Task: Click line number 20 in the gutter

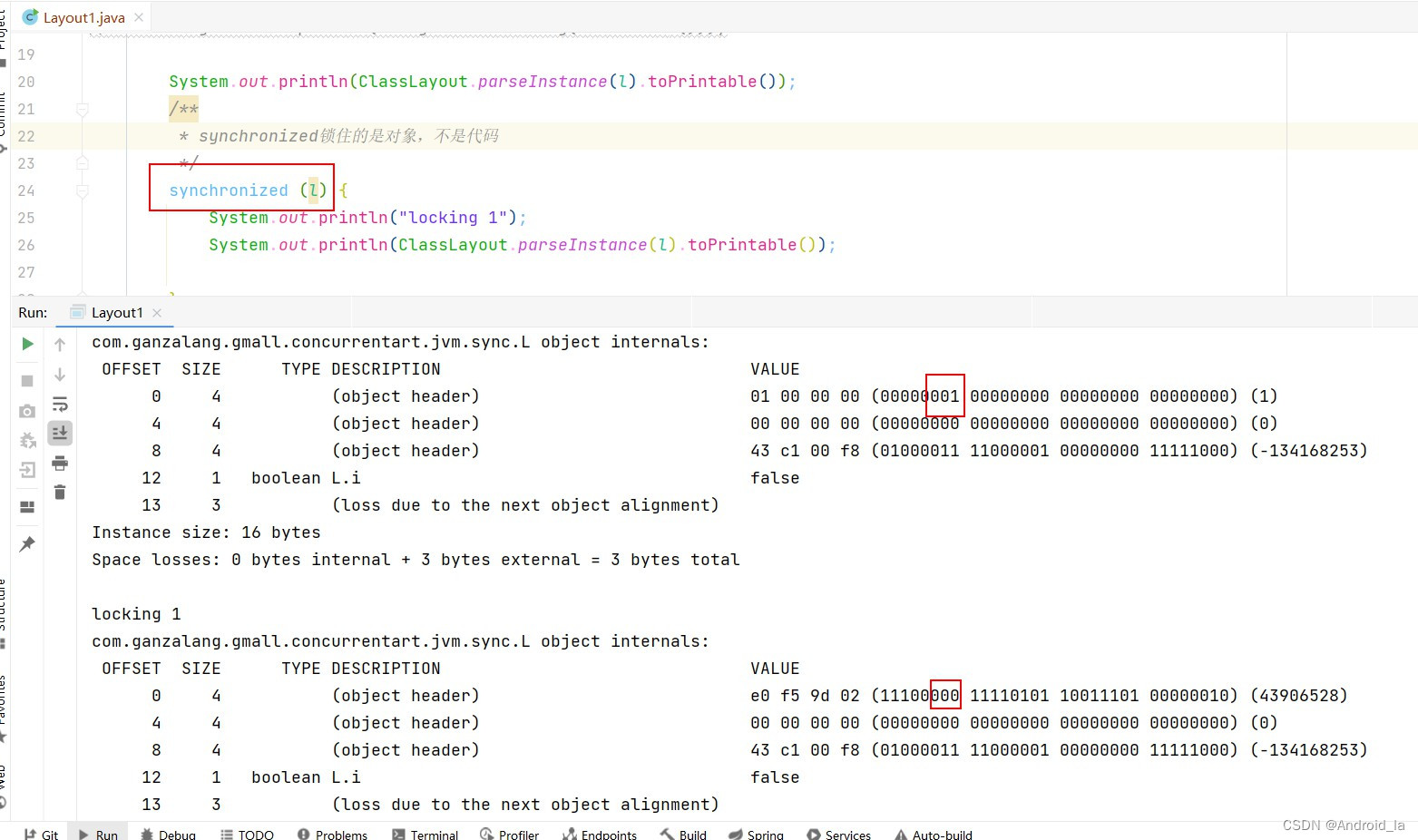Action: 26,82
